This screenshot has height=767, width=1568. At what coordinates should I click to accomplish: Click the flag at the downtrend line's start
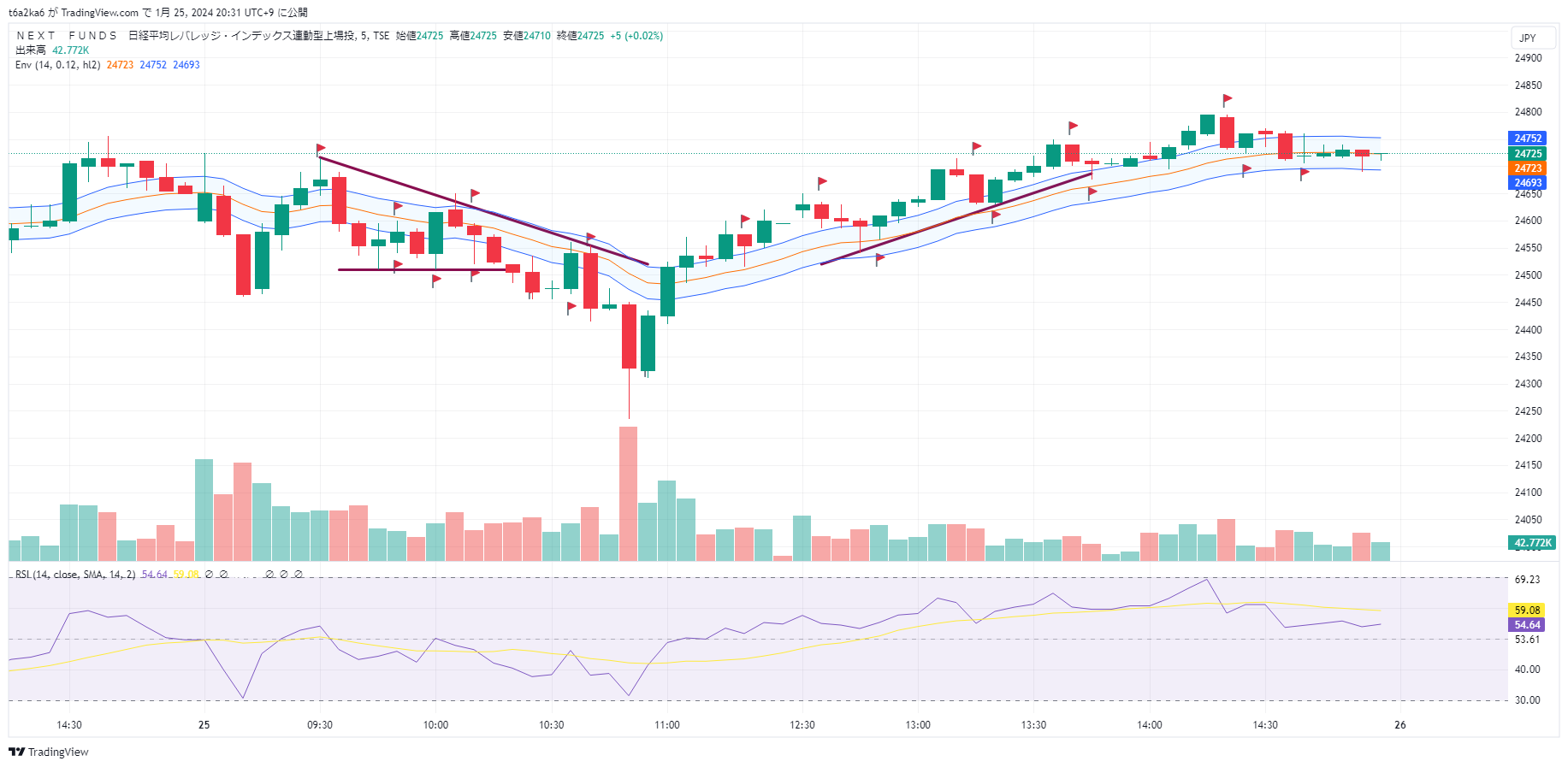[321, 149]
